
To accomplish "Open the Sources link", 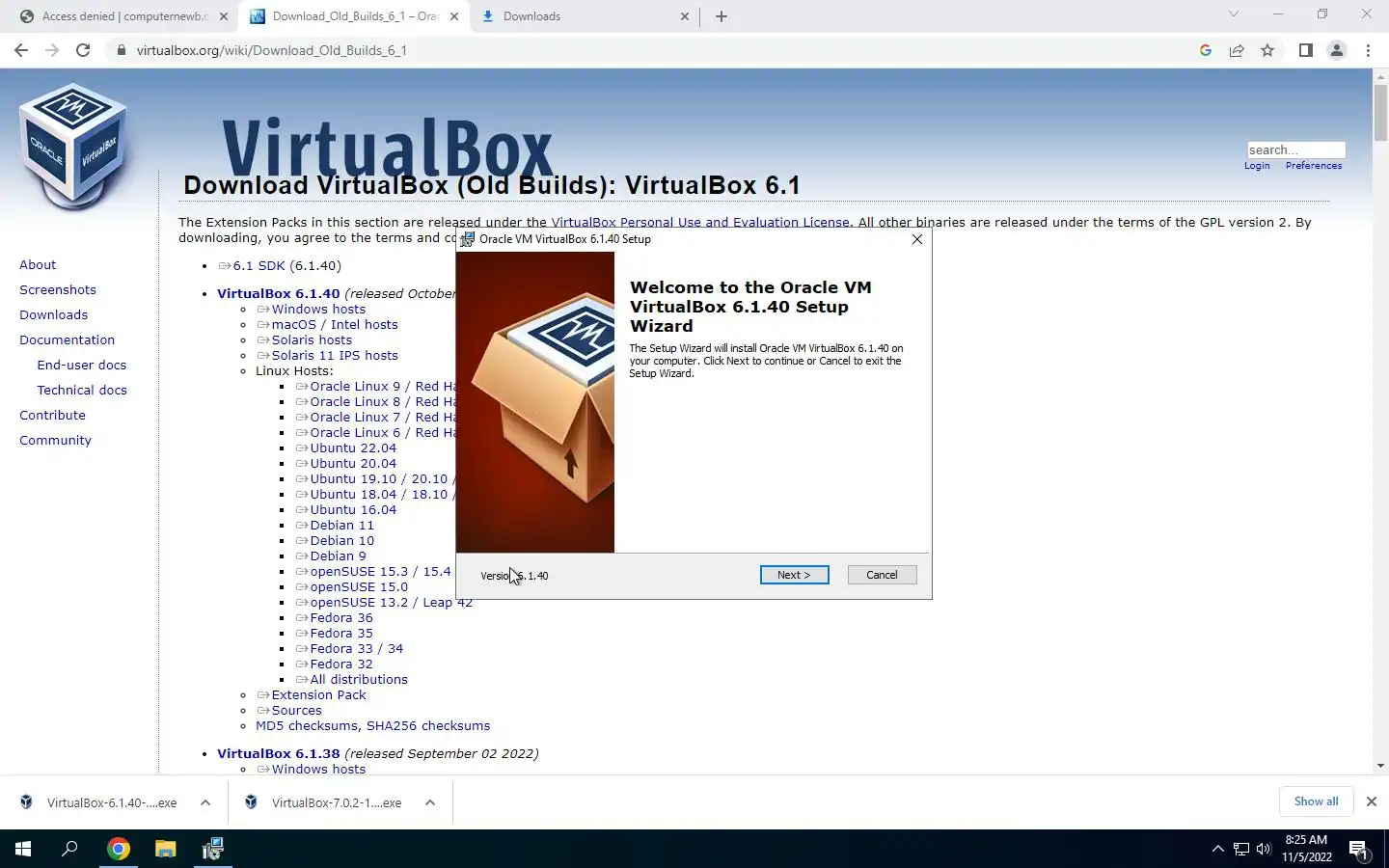I will pyautogui.click(x=296, y=711).
